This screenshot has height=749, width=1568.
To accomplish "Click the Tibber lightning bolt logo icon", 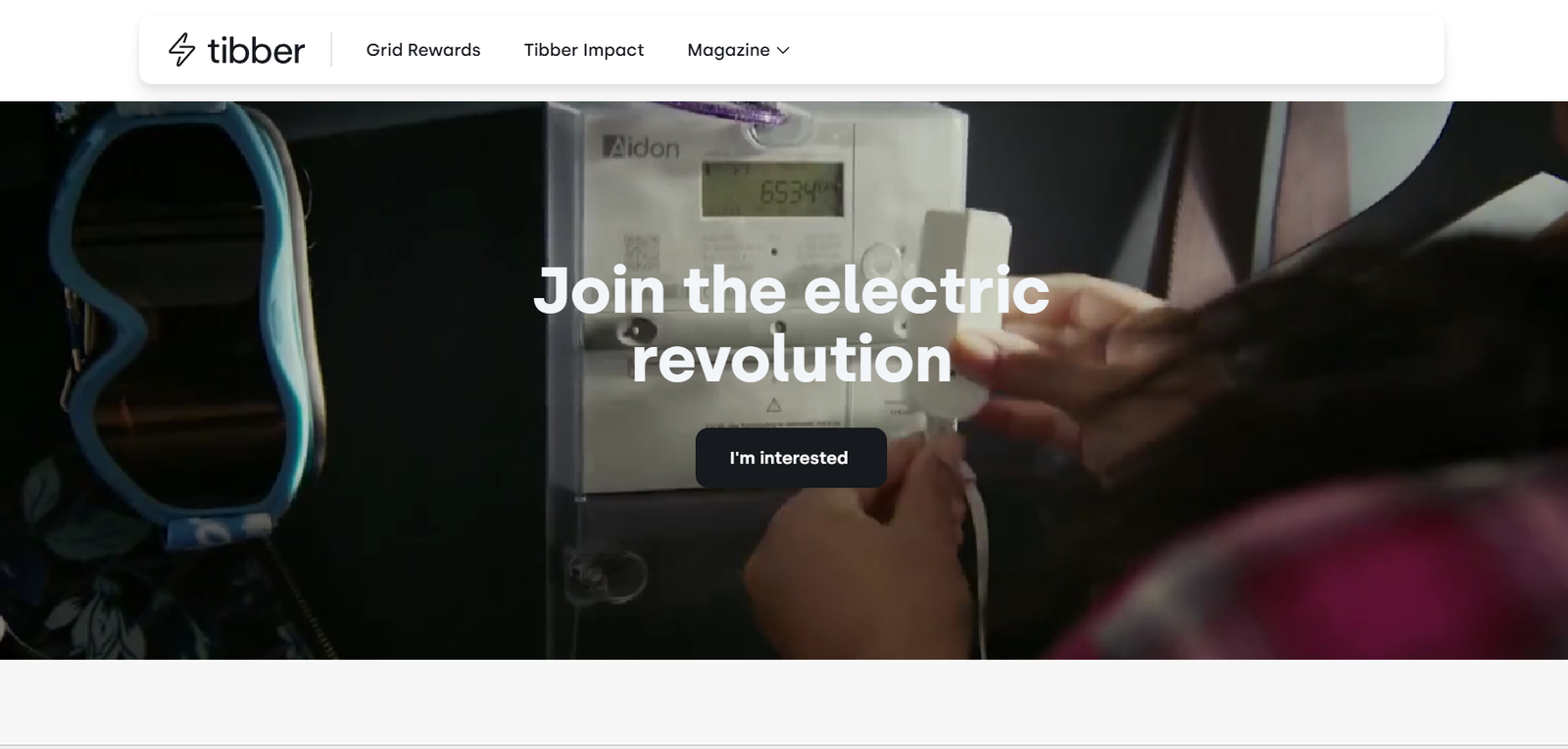I will coord(181,50).
